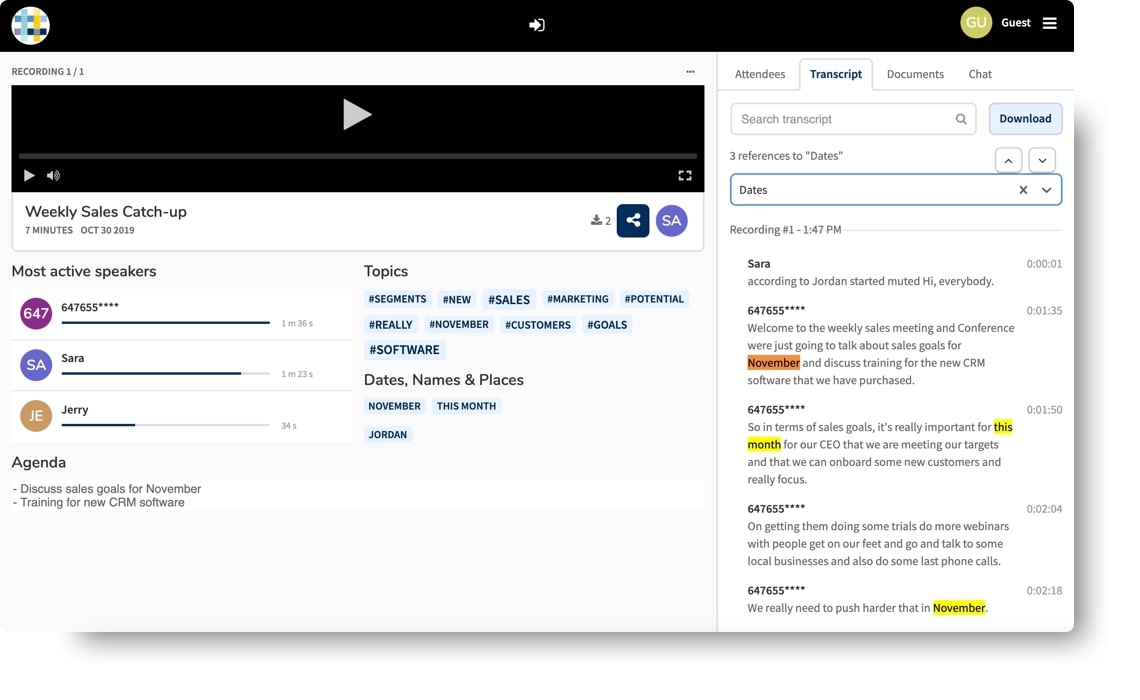1140x700 pixels.
Task: Clear the Dates filter with X
Action: tap(1023, 190)
